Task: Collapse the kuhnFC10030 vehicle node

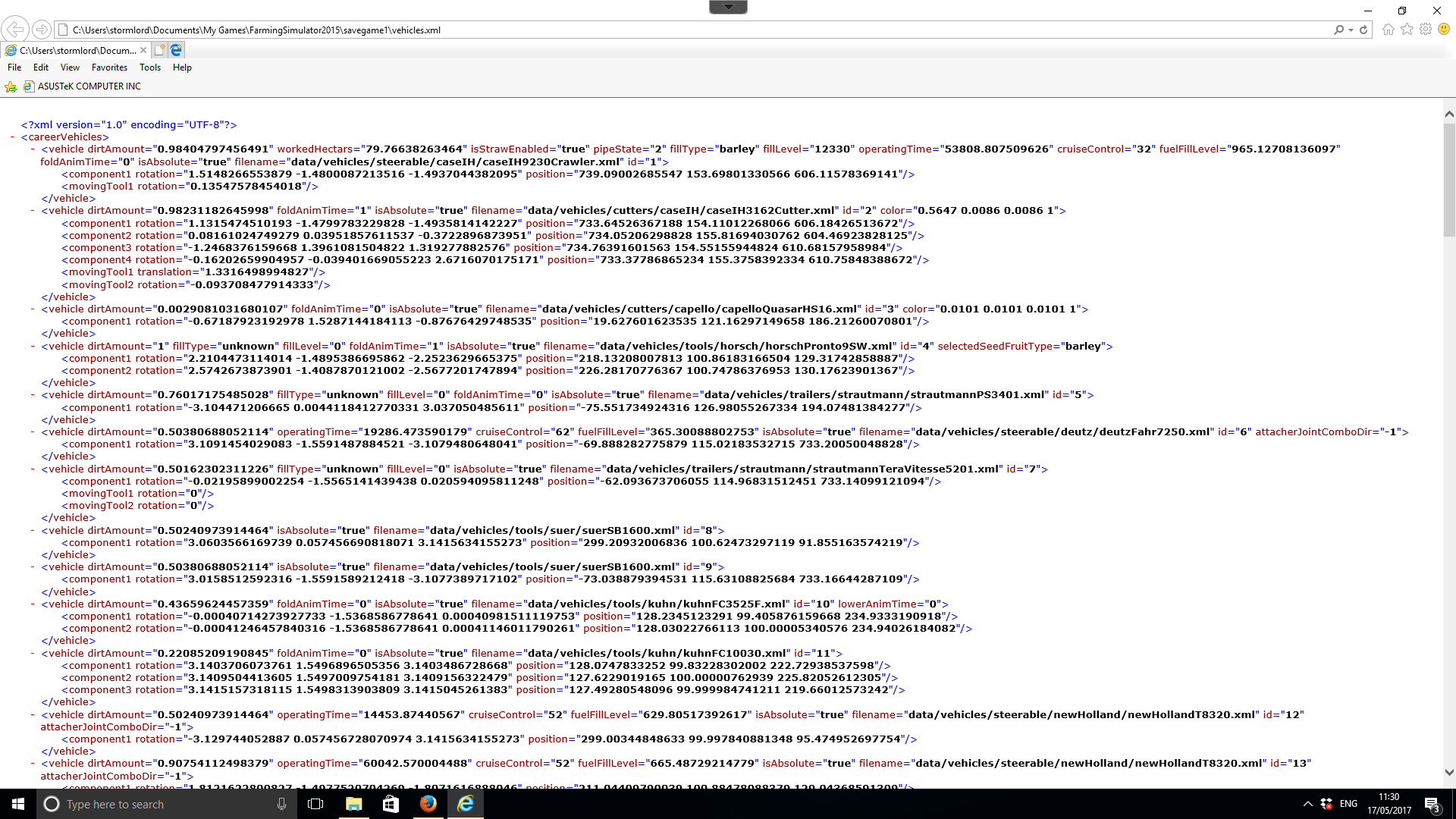Action: (33, 654)
